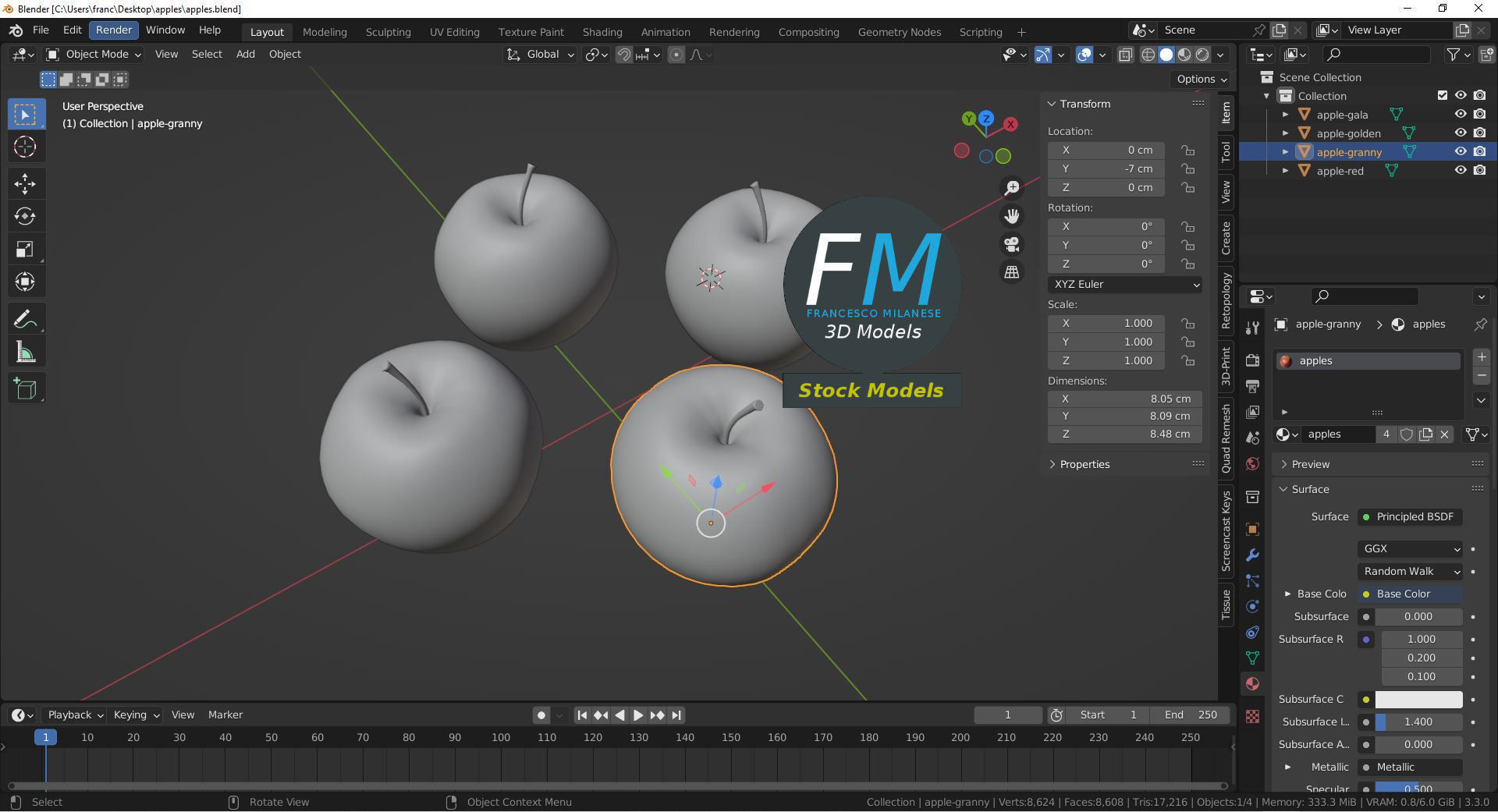Add a new material slot plus button
This screenshot has width=1498, height=812.
(1481, 357)
